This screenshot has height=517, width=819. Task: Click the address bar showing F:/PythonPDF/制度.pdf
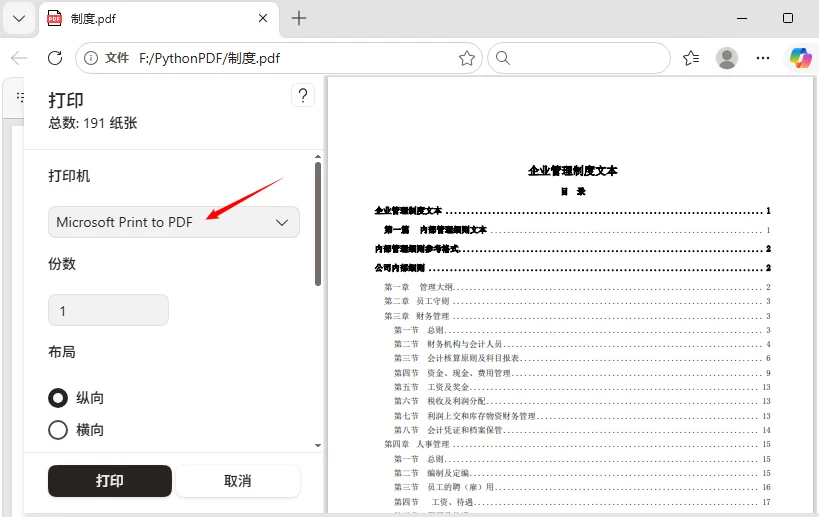pos(278,58)
